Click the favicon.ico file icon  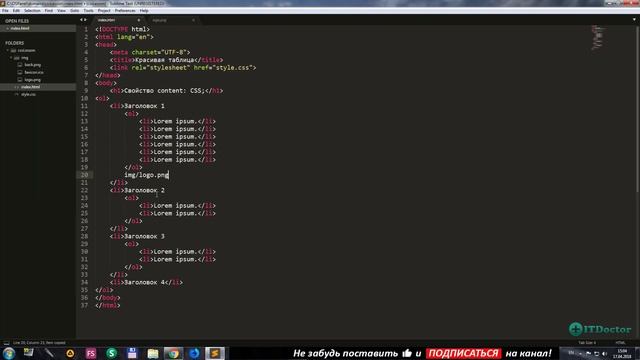pyautogui.click(x=20, y=72)
